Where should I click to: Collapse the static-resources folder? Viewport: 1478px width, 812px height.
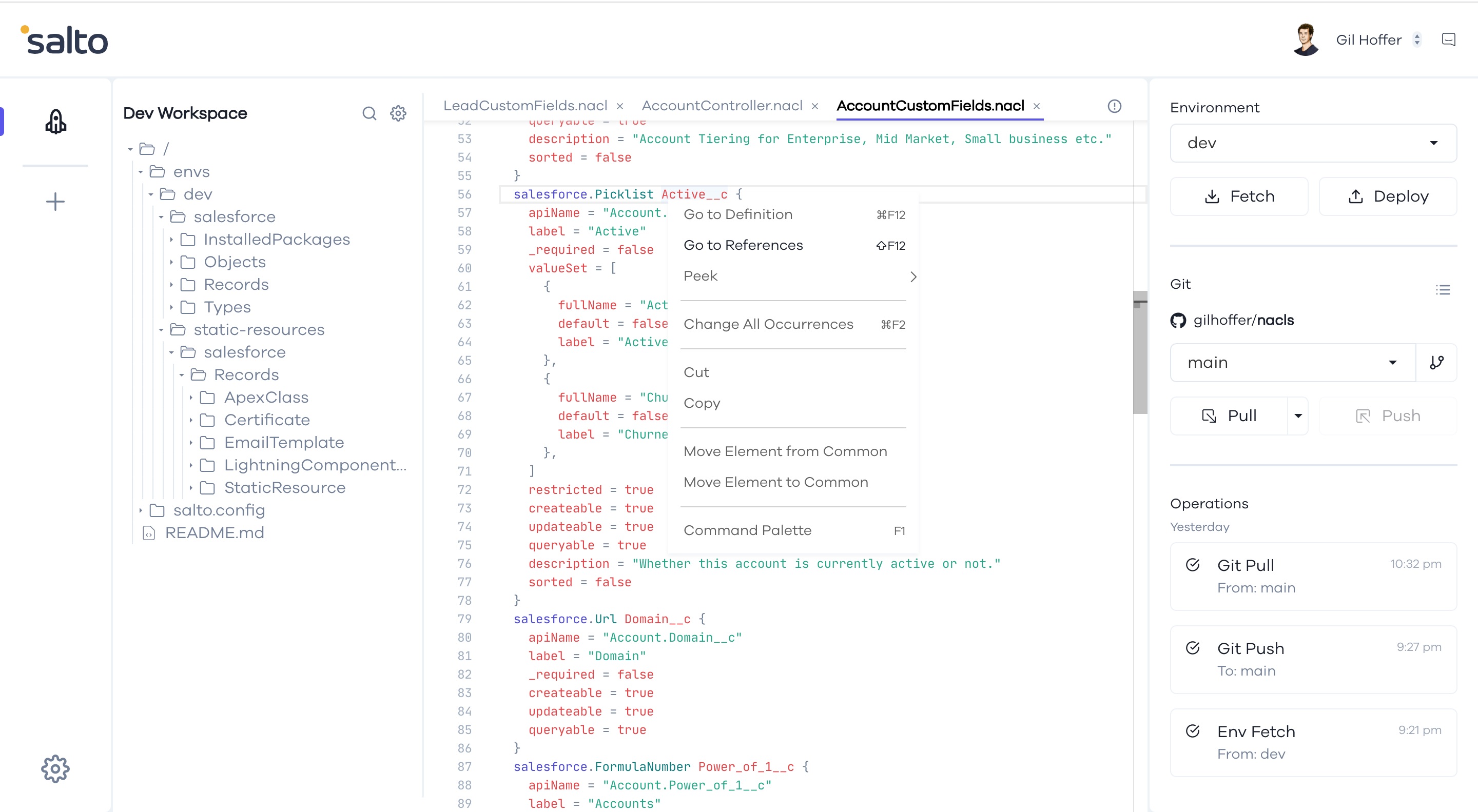click(161, 330)
